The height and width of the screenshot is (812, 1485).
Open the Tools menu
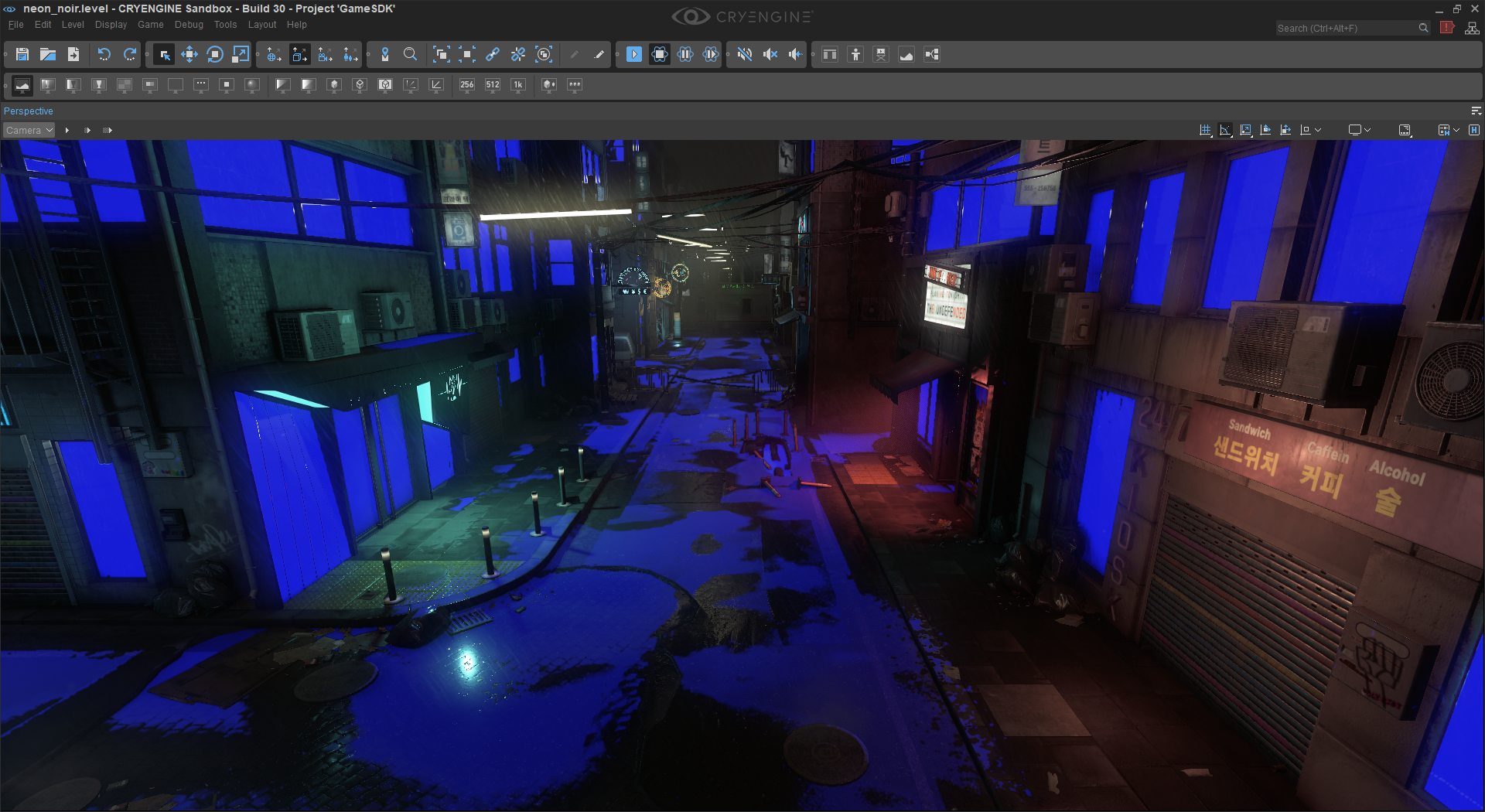pos(225,25)
